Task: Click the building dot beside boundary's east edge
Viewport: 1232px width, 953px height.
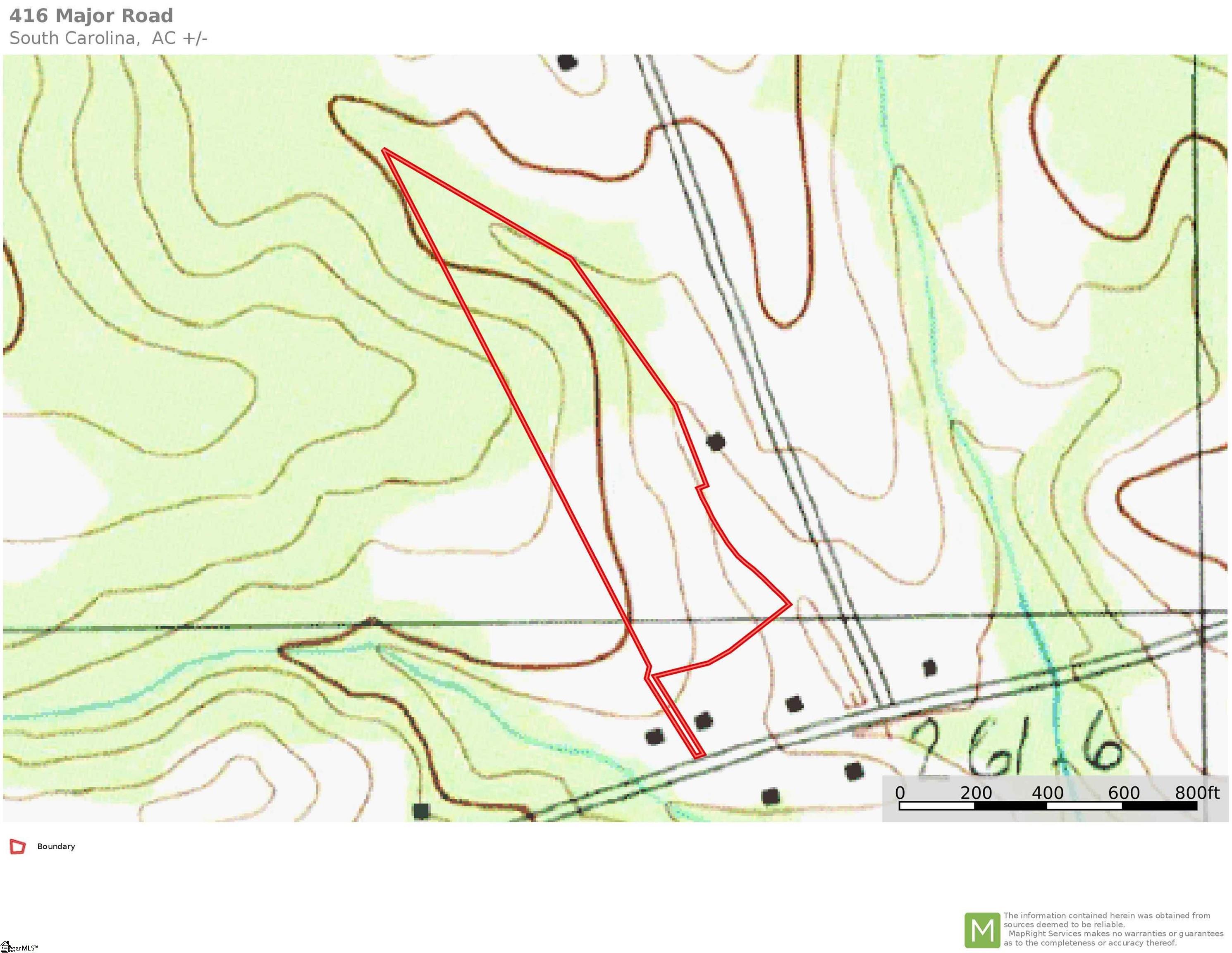Action: (716, 441)
